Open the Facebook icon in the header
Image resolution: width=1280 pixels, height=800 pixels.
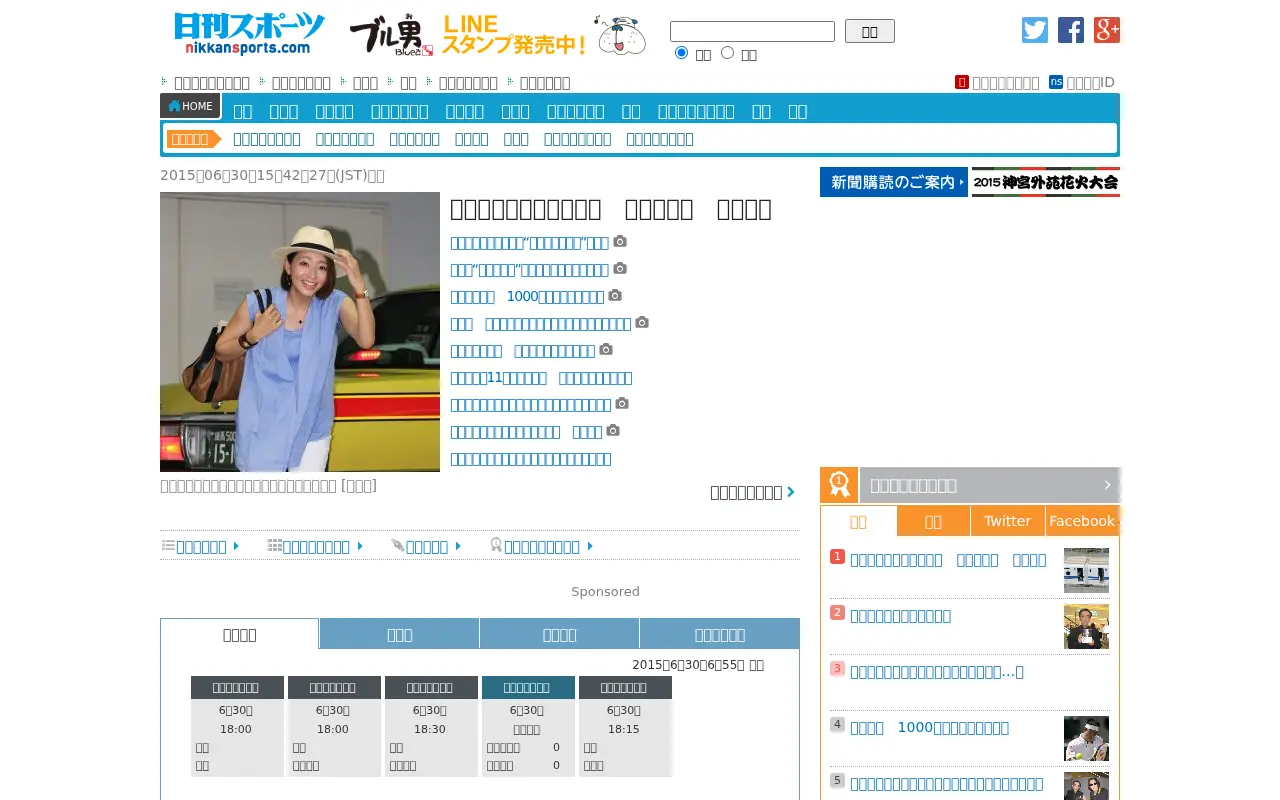(x=1071, y=30)
